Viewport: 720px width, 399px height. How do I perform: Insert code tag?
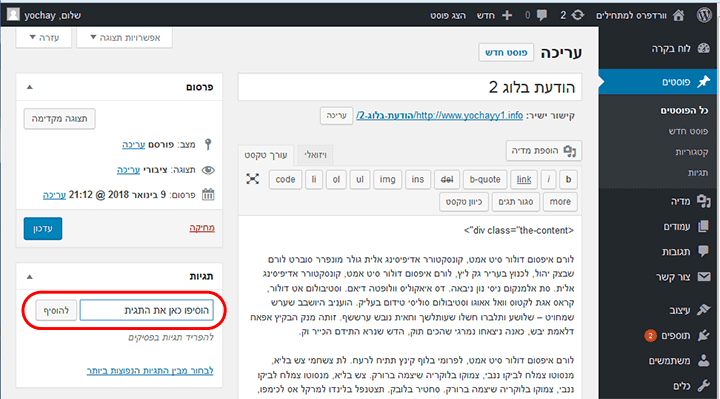pos(285,180)
